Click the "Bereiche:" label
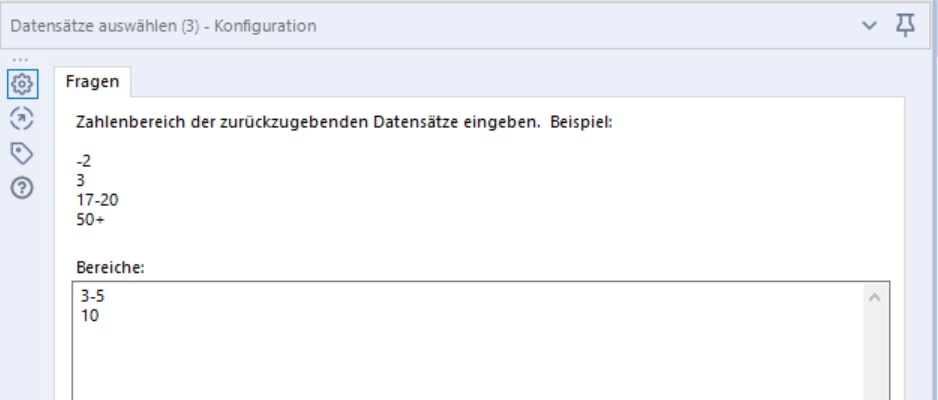The image size is (938, 400). click(x=106, y=268)
